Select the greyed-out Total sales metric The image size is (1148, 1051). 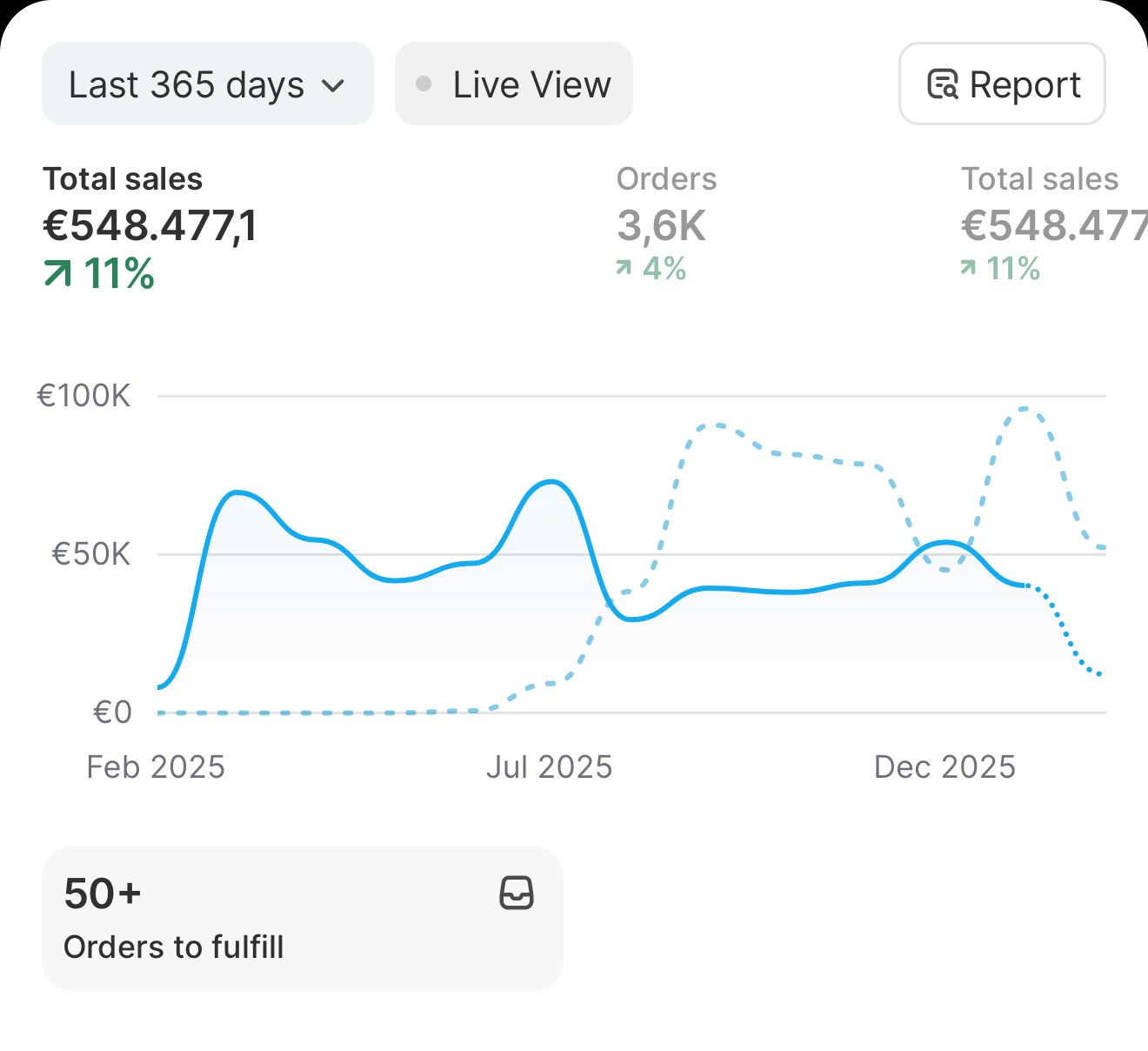point(1039,179)
